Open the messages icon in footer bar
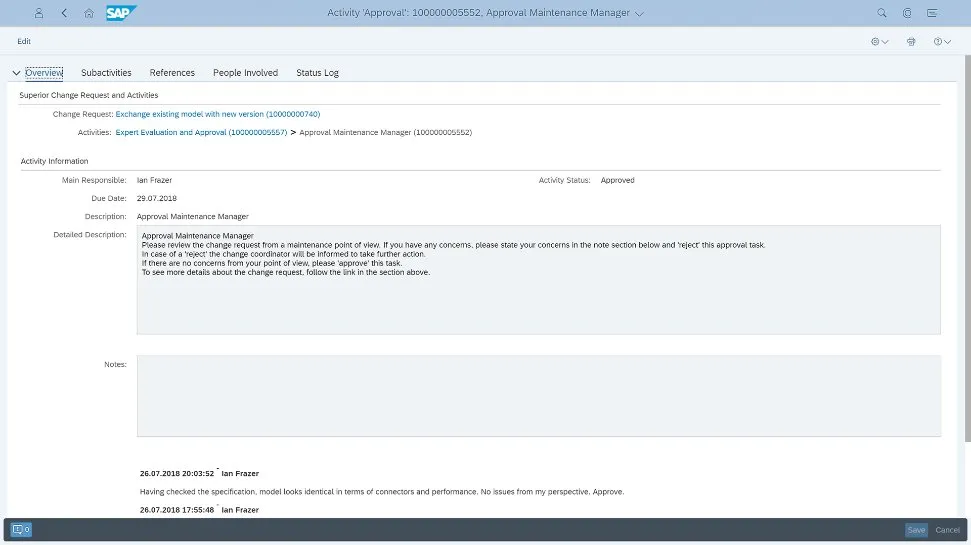The image size is (971, 545). click(x=21, y=530)
